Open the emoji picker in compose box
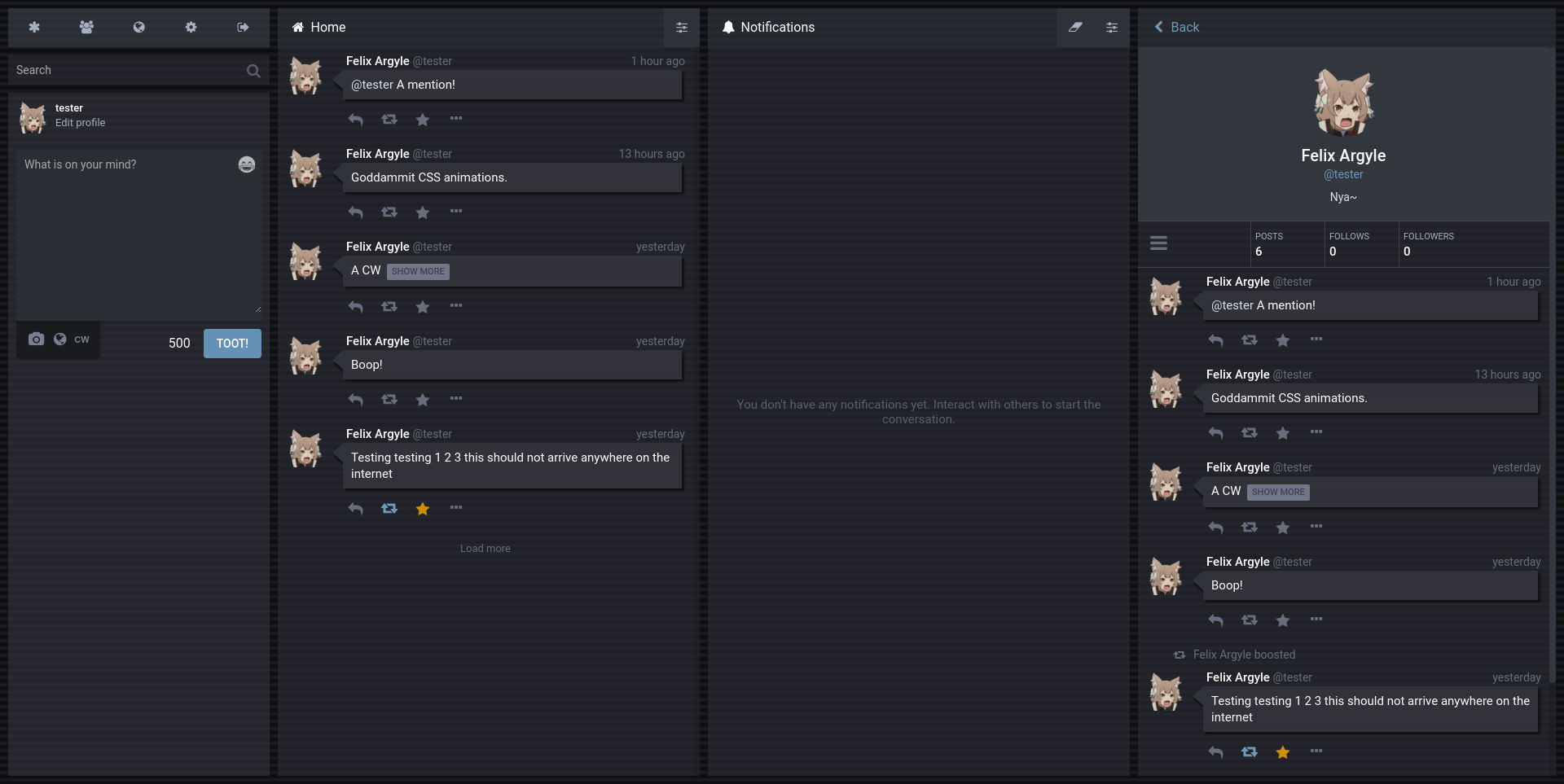This screenshot has height=784, width=1564. point(246,164)
